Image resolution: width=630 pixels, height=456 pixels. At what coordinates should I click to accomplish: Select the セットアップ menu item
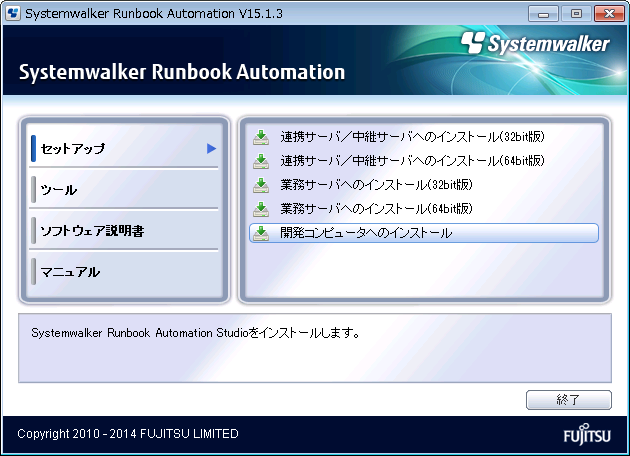(x=124, y=149)
